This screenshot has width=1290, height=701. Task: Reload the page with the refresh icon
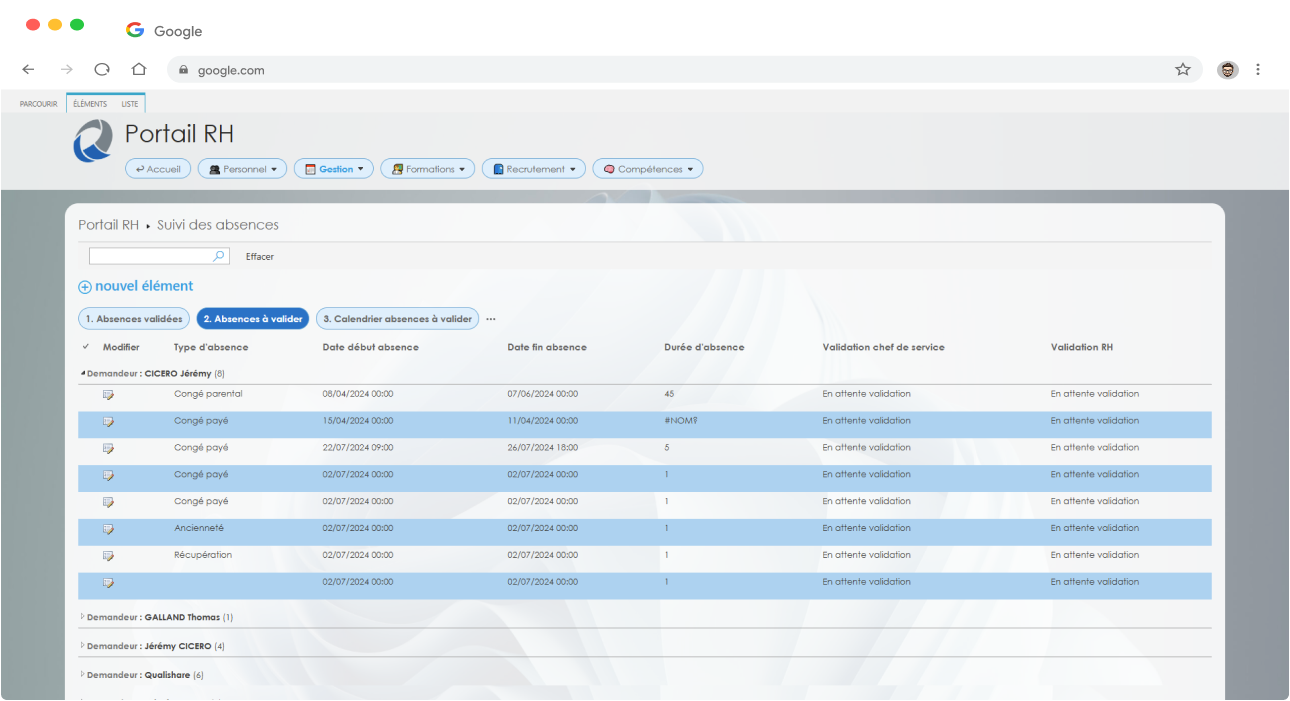(x=102, y=70)
